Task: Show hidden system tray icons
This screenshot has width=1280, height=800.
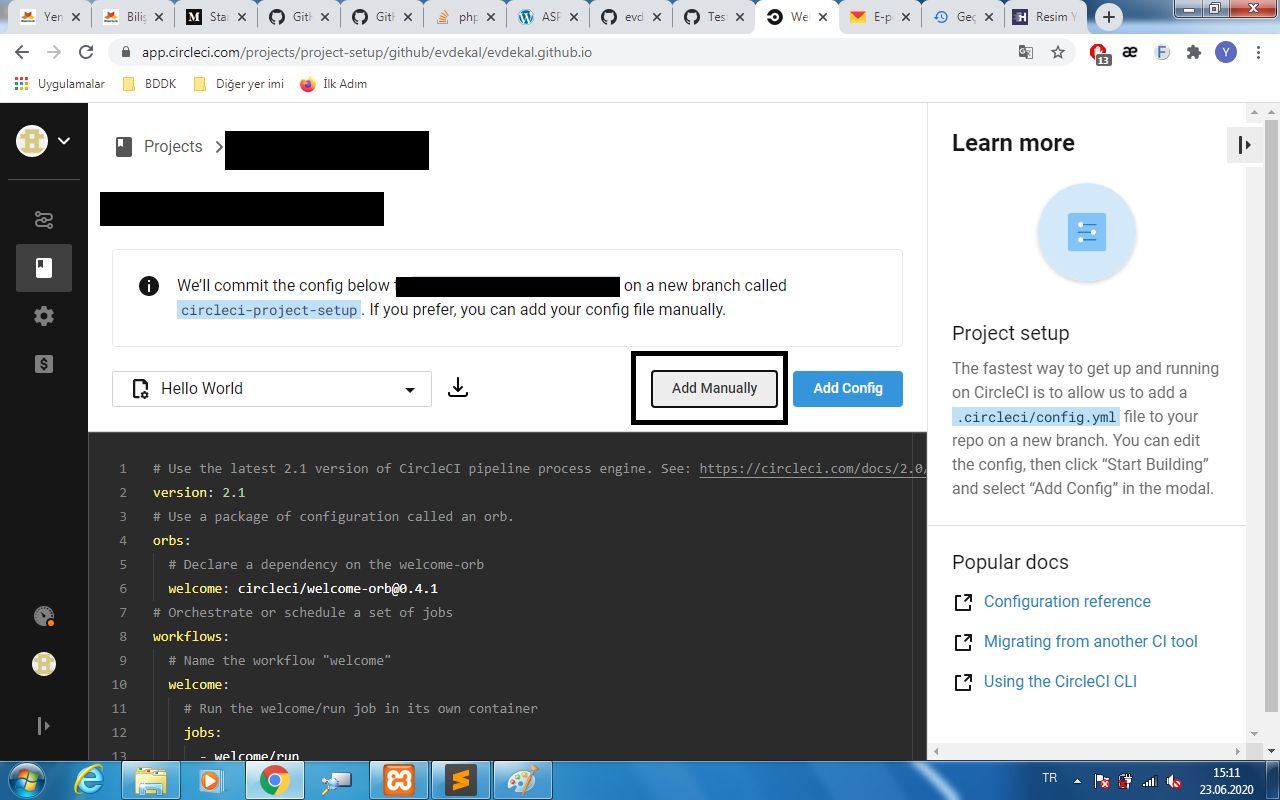Action: tap(1076, 780)
